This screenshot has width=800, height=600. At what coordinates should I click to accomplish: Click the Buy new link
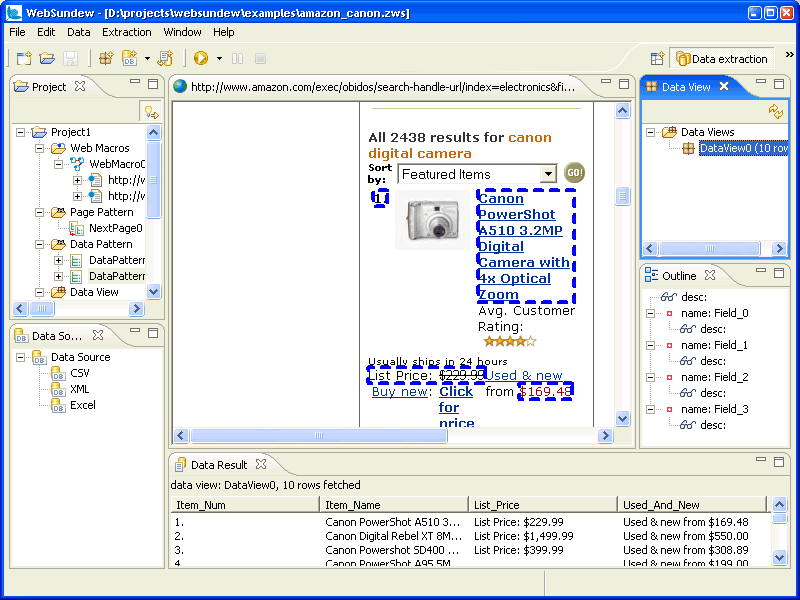click(399, 391)
